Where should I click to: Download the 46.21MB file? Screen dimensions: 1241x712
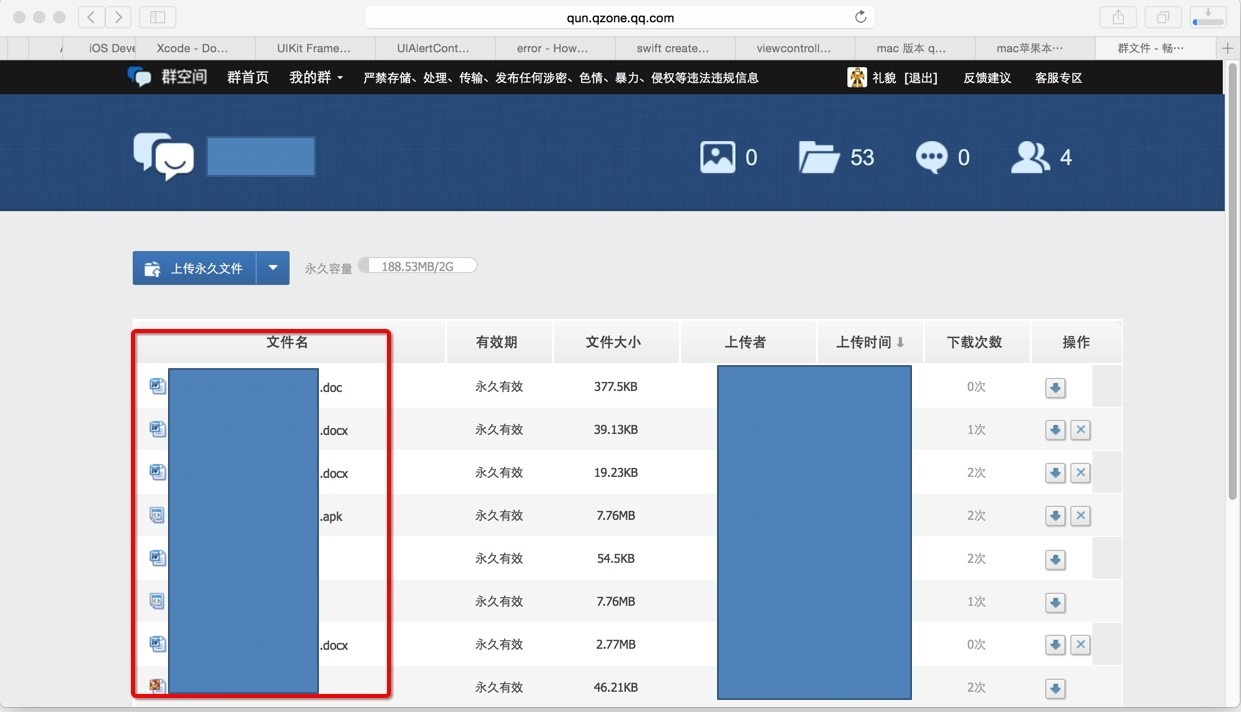(1055, 688)
